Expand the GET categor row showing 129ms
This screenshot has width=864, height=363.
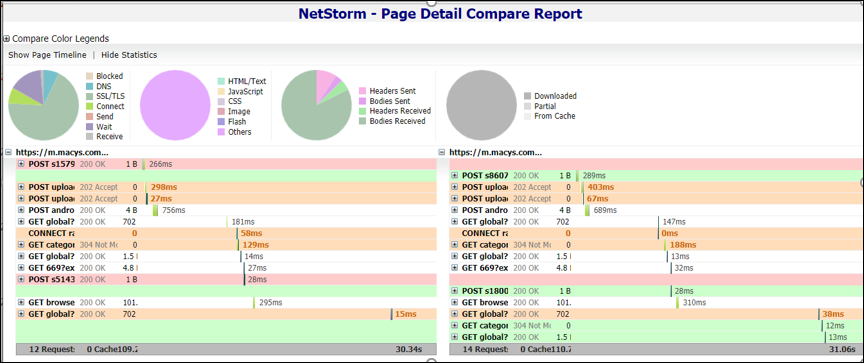click(x=21, y=245)
